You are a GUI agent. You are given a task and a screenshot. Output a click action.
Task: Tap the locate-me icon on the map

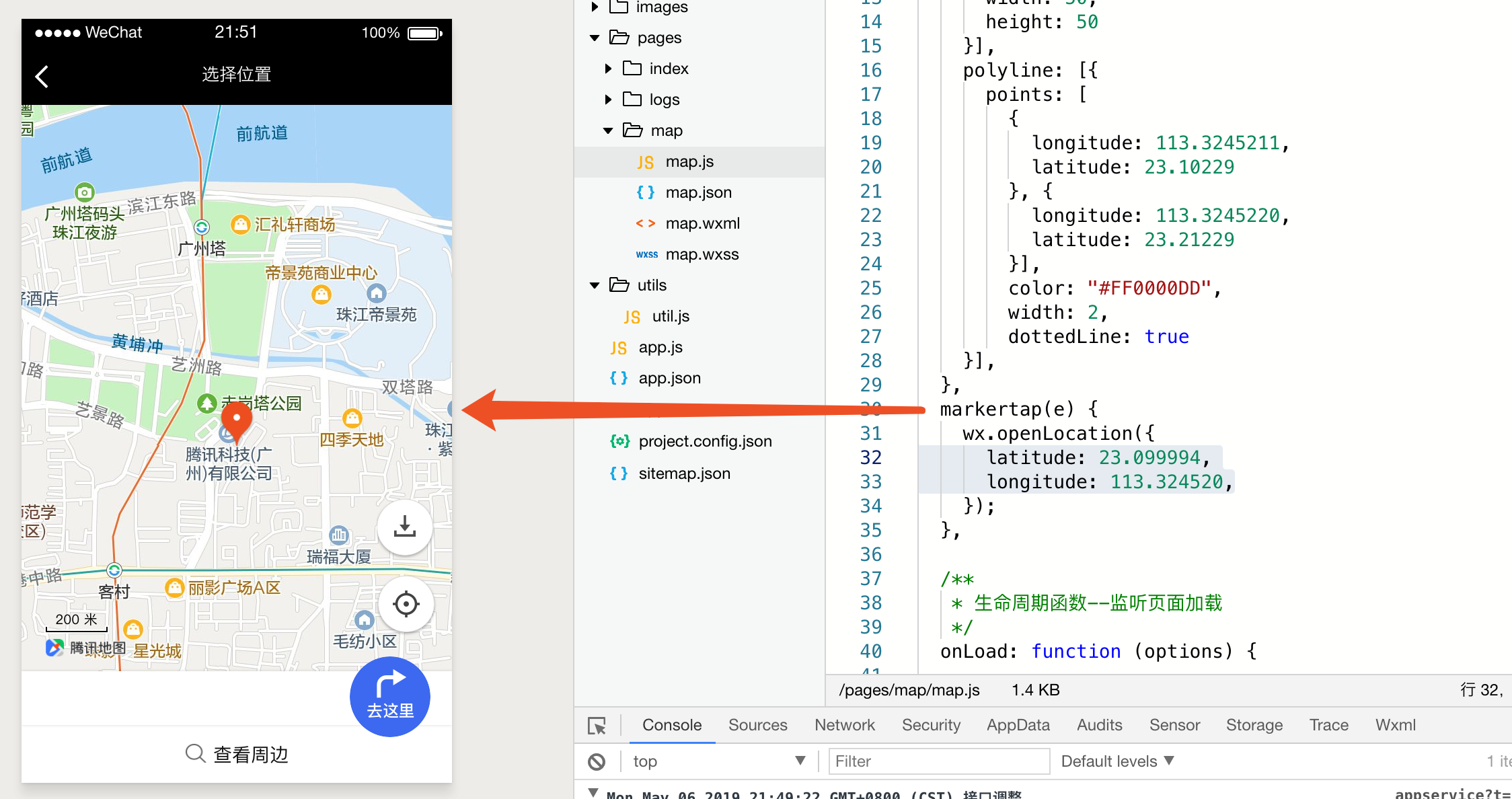[406, 604]
